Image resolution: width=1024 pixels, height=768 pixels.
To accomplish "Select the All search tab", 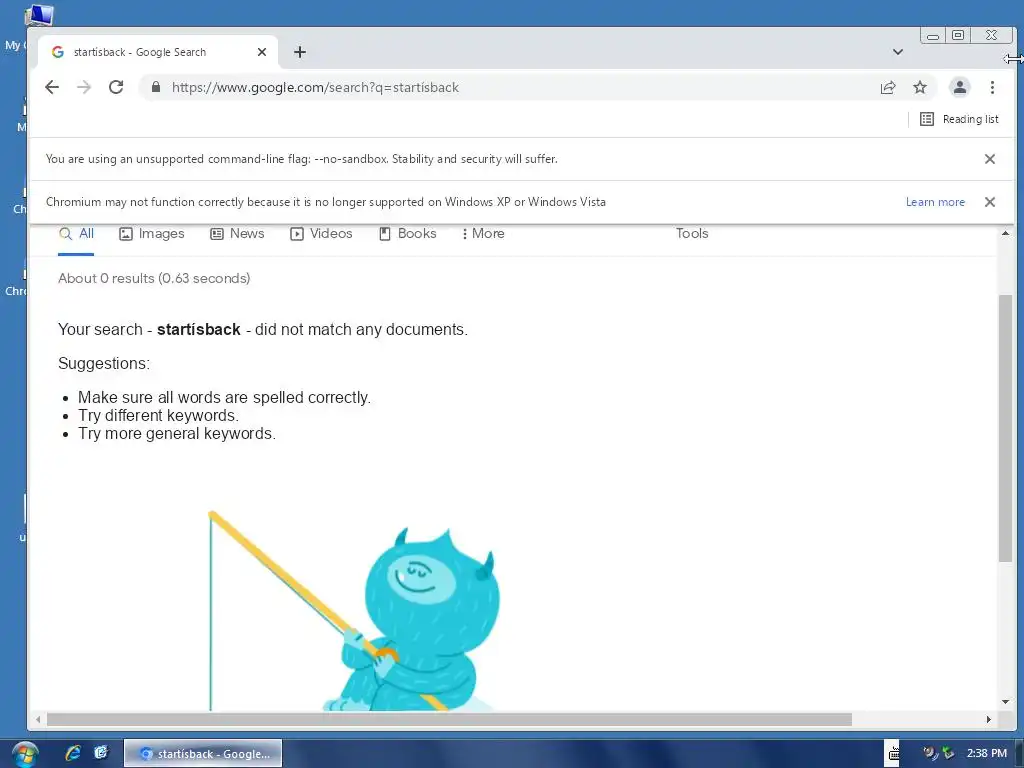I will pyautogui.click(x=76, y=234).
